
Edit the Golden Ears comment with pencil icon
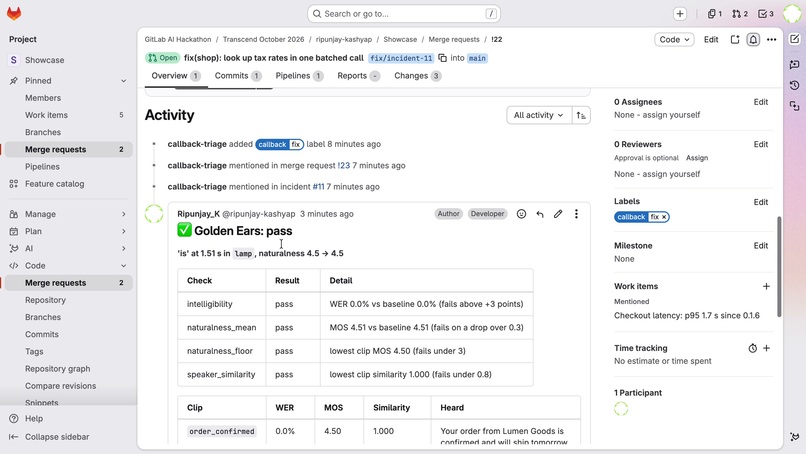558,214
